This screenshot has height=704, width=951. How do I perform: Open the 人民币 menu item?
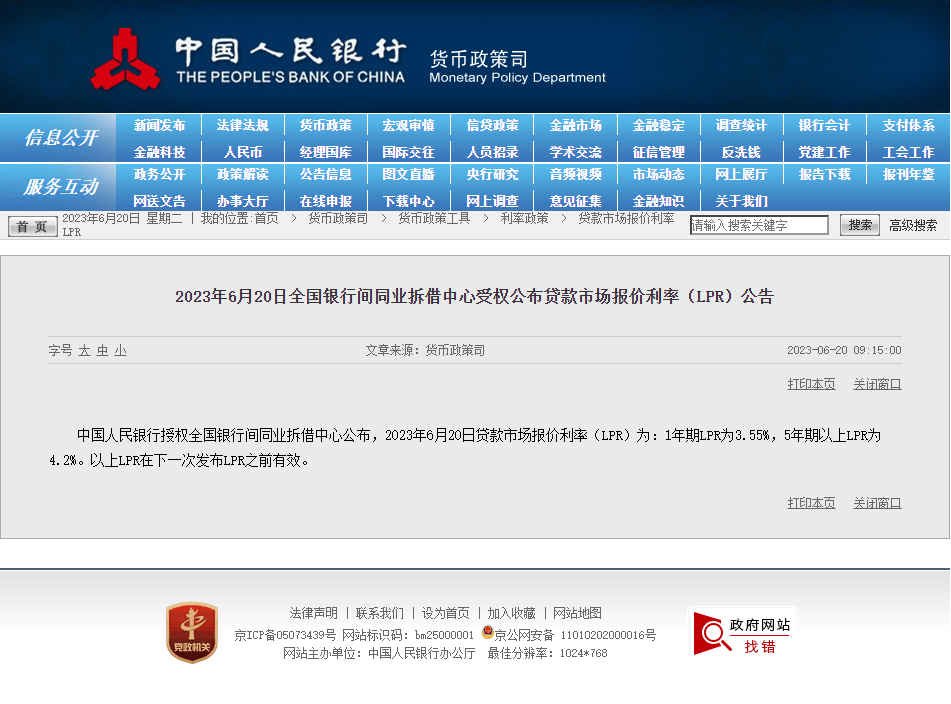tap(243, 152)
